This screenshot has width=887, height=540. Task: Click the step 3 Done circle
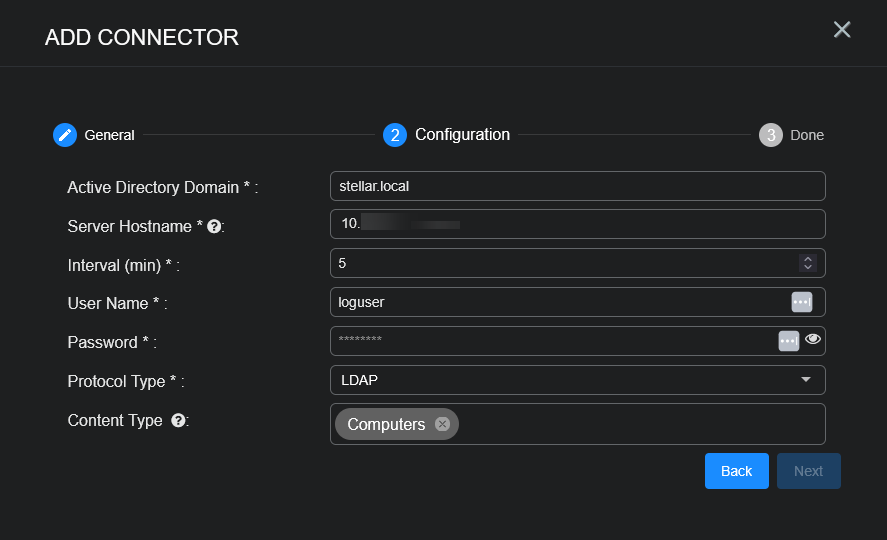pyautogui.click(x=770, y=135)
